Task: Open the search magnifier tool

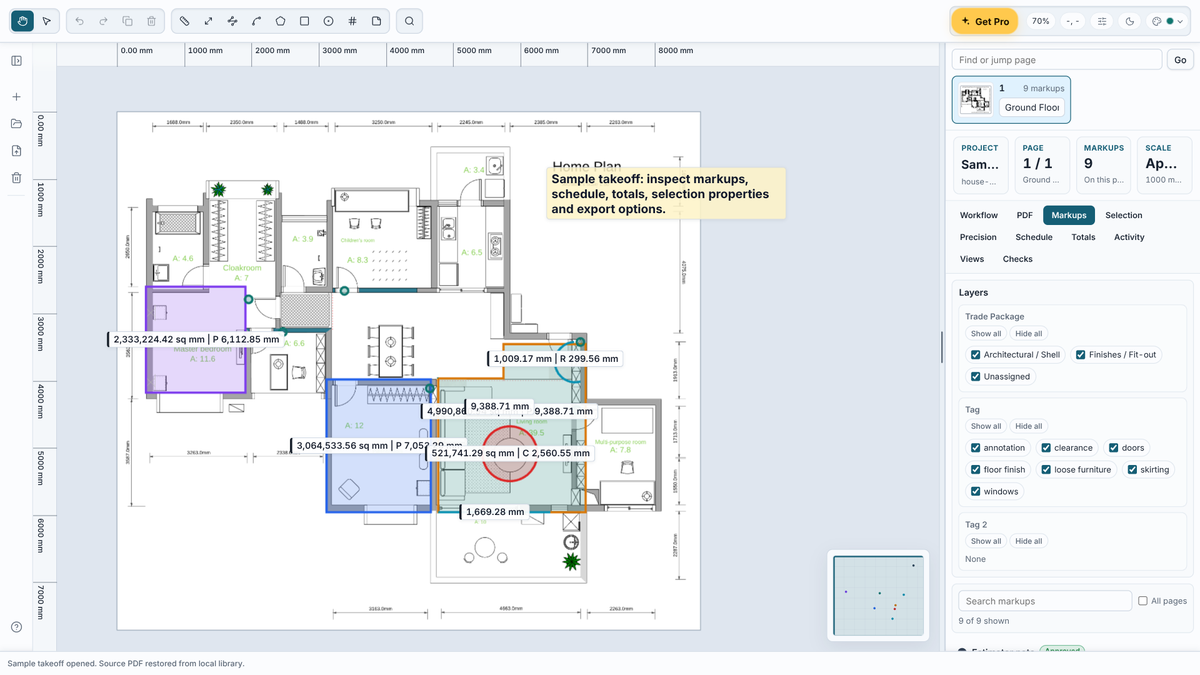Action: 409,21
